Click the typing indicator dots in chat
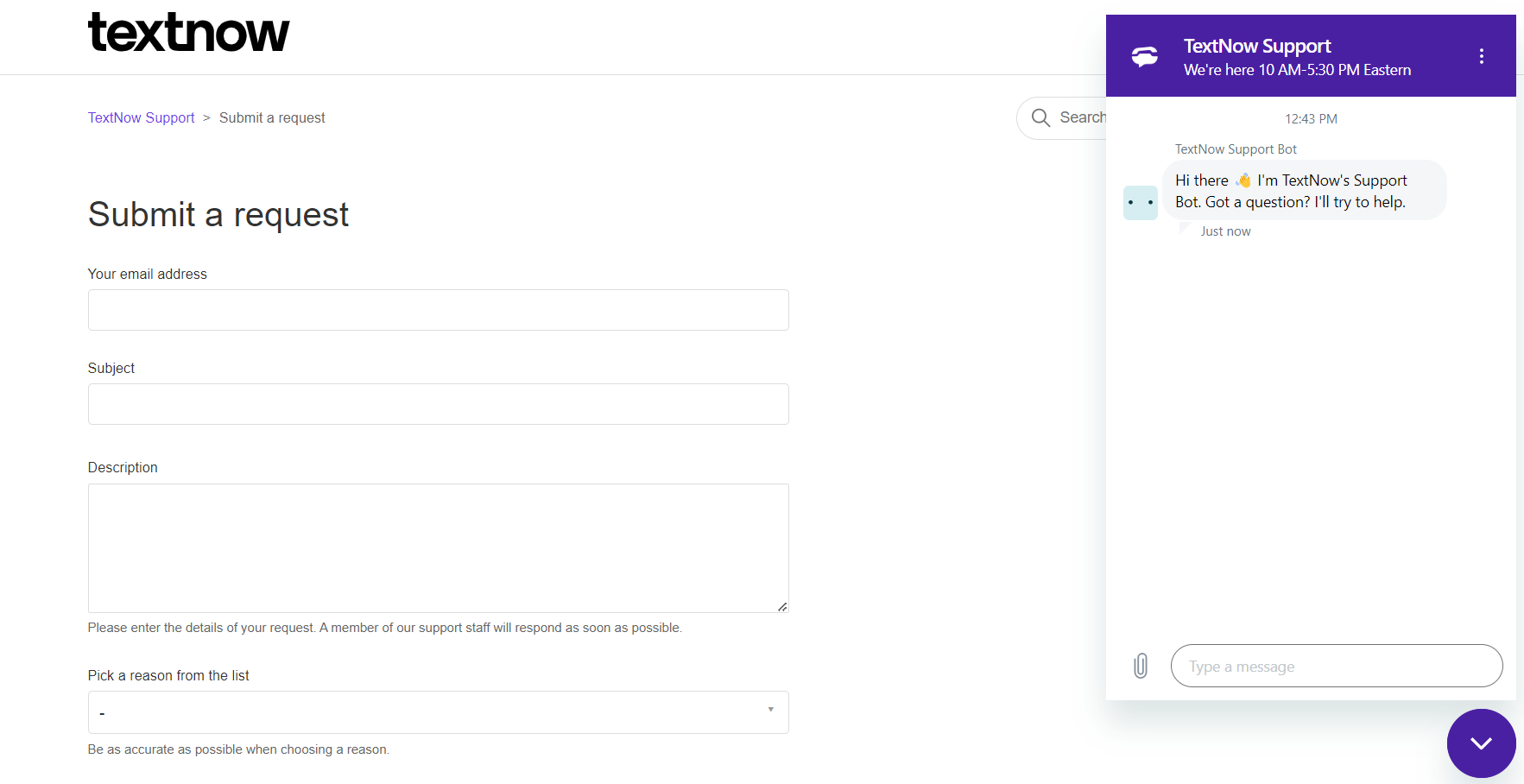 [x=1141, y=202]
